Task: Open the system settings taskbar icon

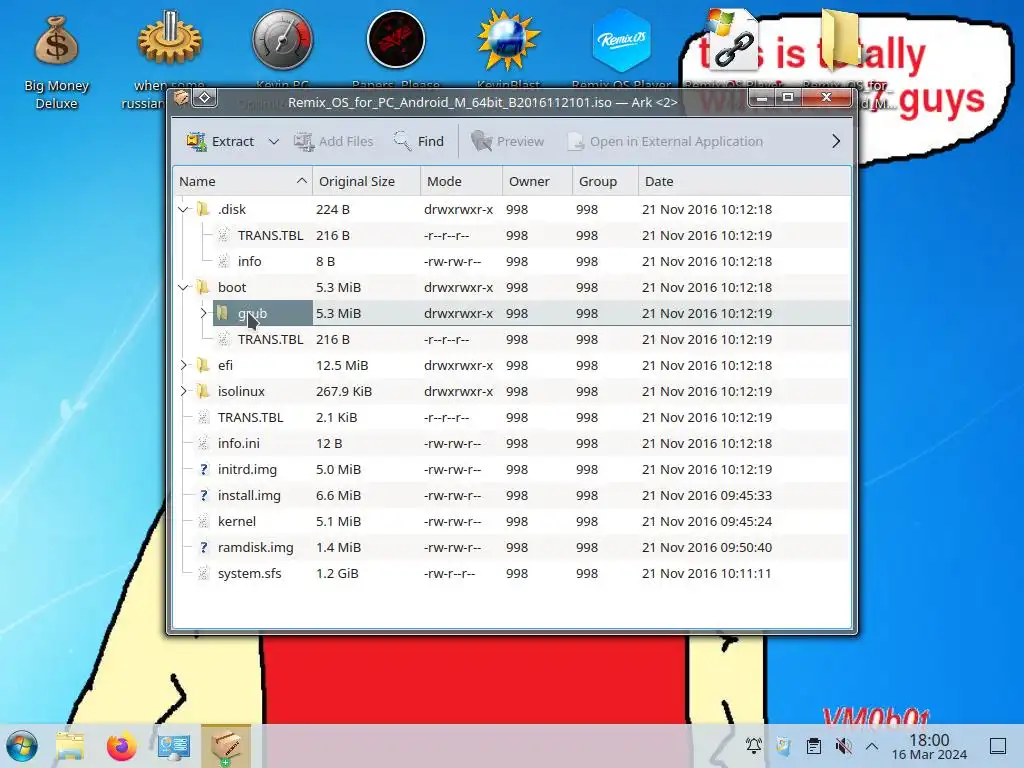Action: click(x=174, y=746)
